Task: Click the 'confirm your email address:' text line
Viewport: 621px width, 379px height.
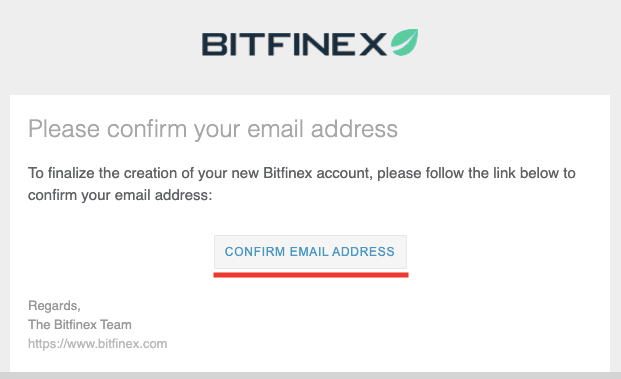Action: point(120,195)
